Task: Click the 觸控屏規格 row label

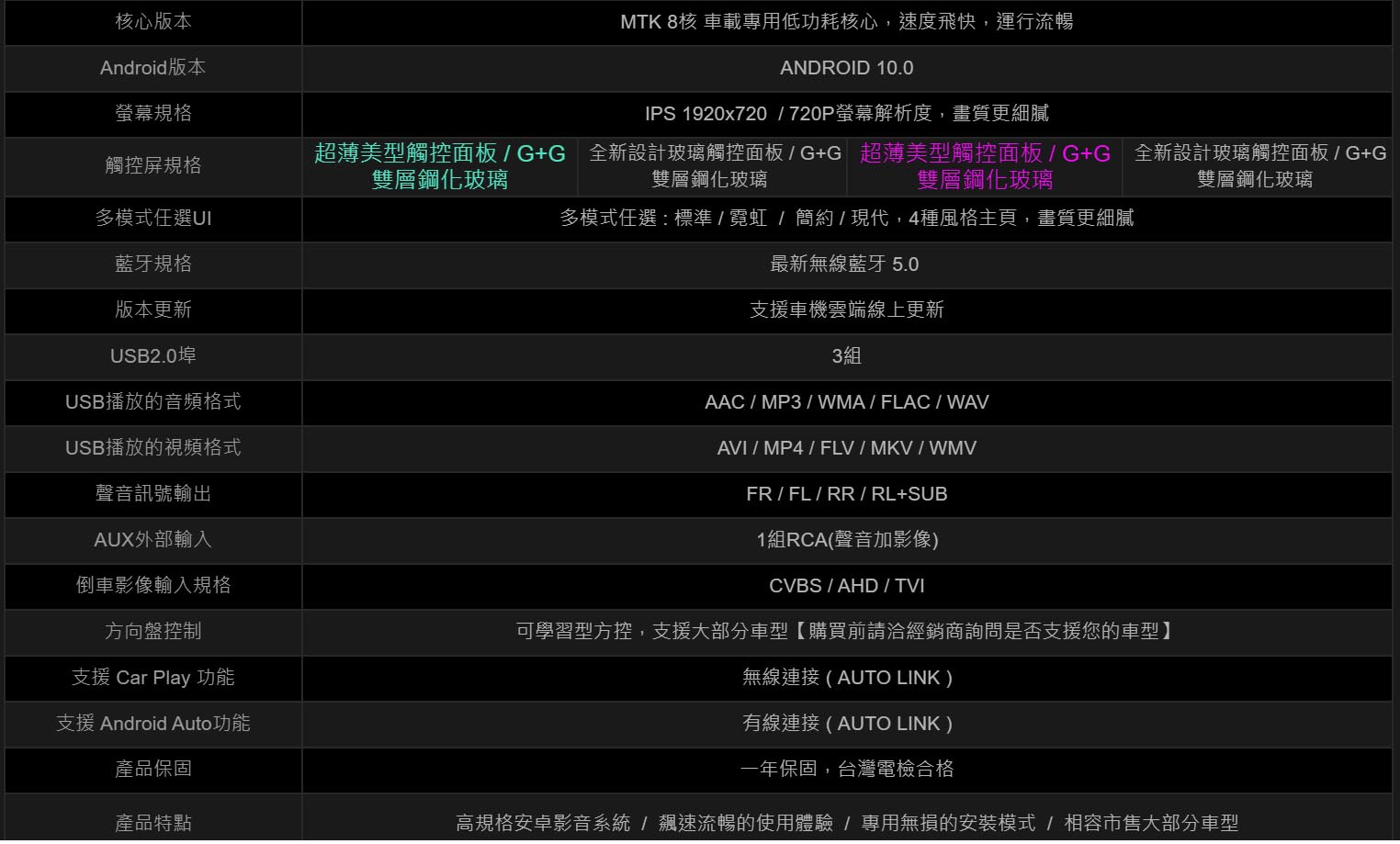Action: (x=152, y=165)
